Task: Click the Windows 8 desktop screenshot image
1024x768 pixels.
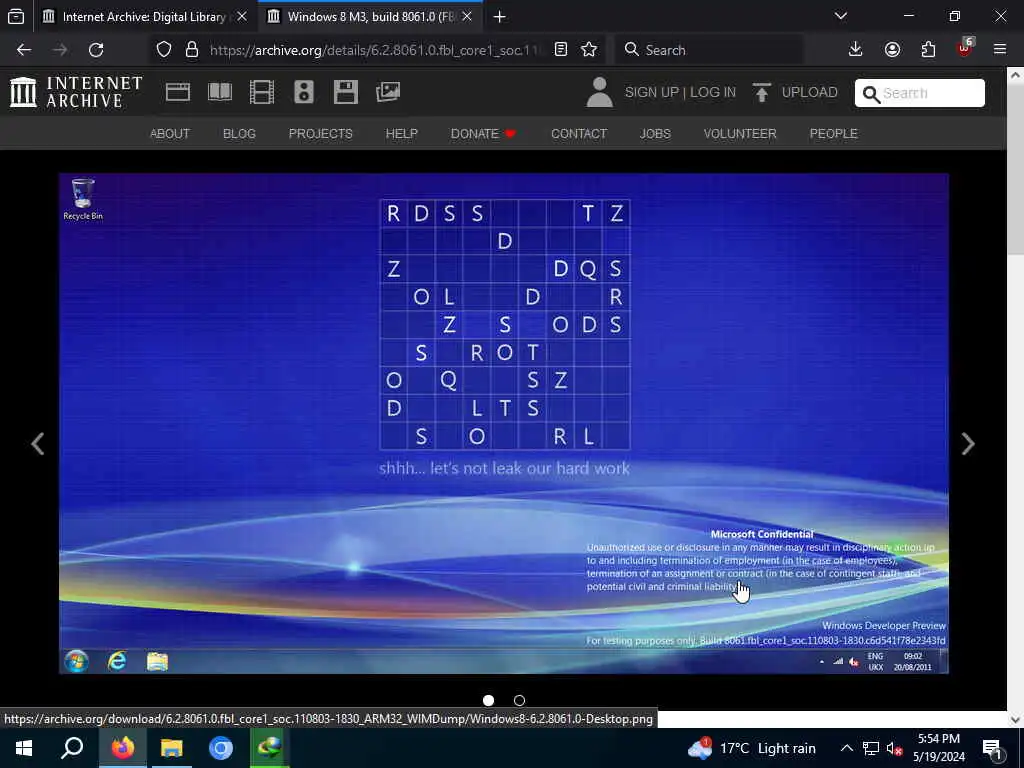Action: point(504,423)
